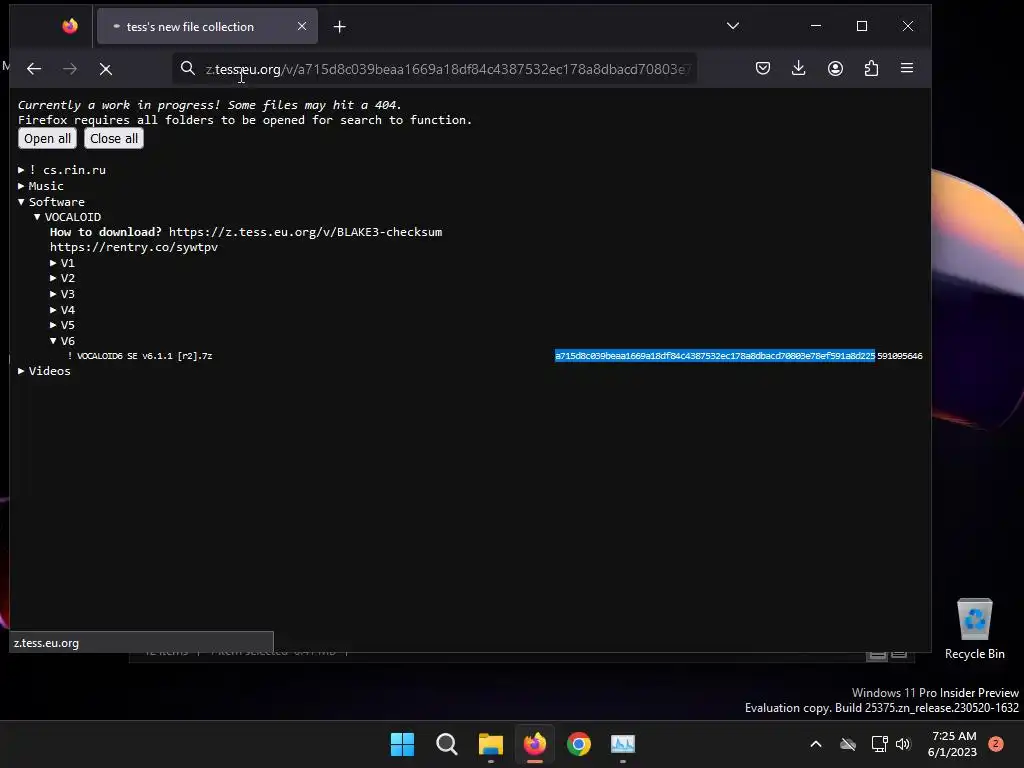Maximize the Firefox window
Screen dimensions: 1024x768
tap(862, 26)
